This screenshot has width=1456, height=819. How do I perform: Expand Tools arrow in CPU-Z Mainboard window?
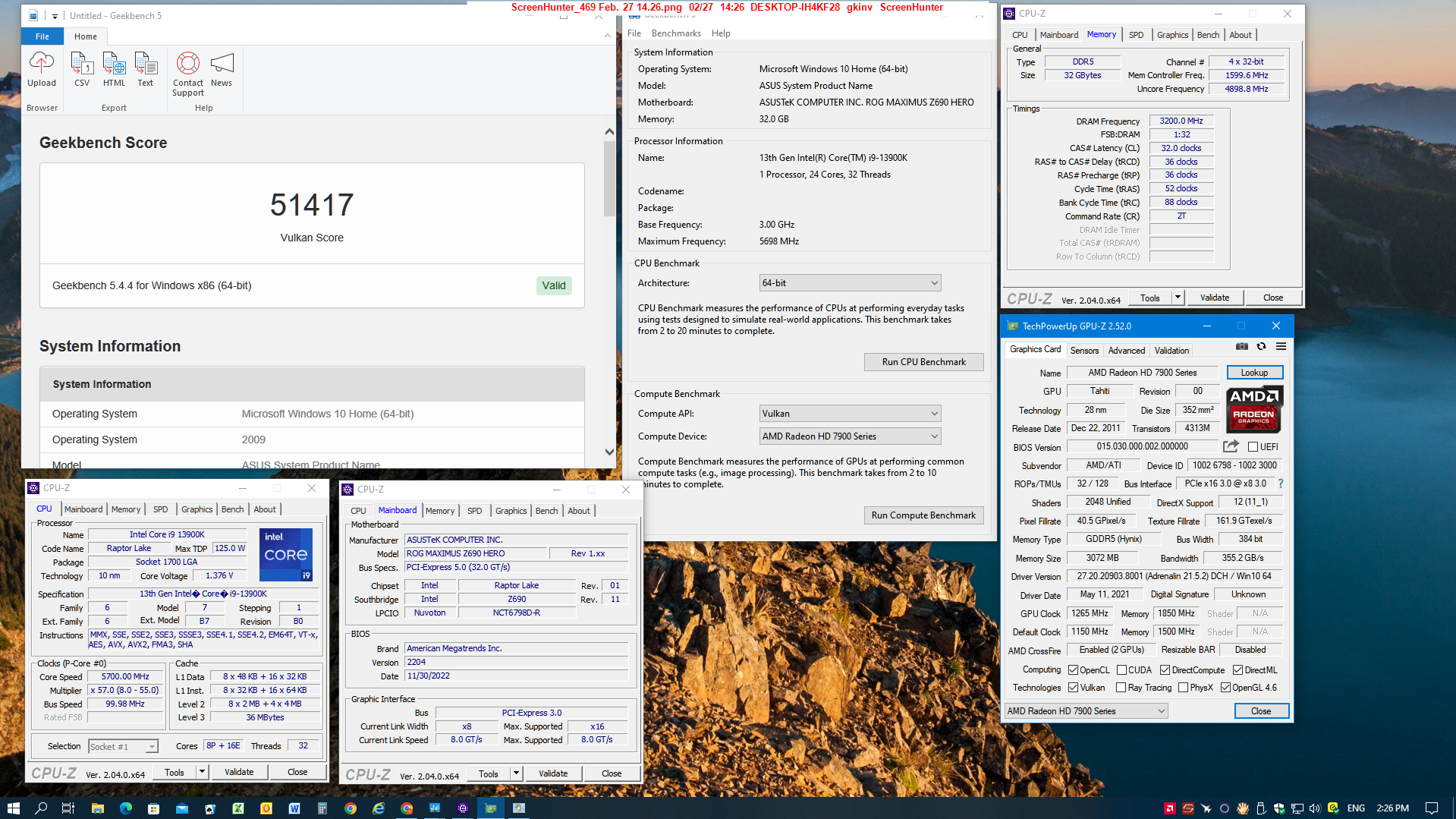coord(516,773)
